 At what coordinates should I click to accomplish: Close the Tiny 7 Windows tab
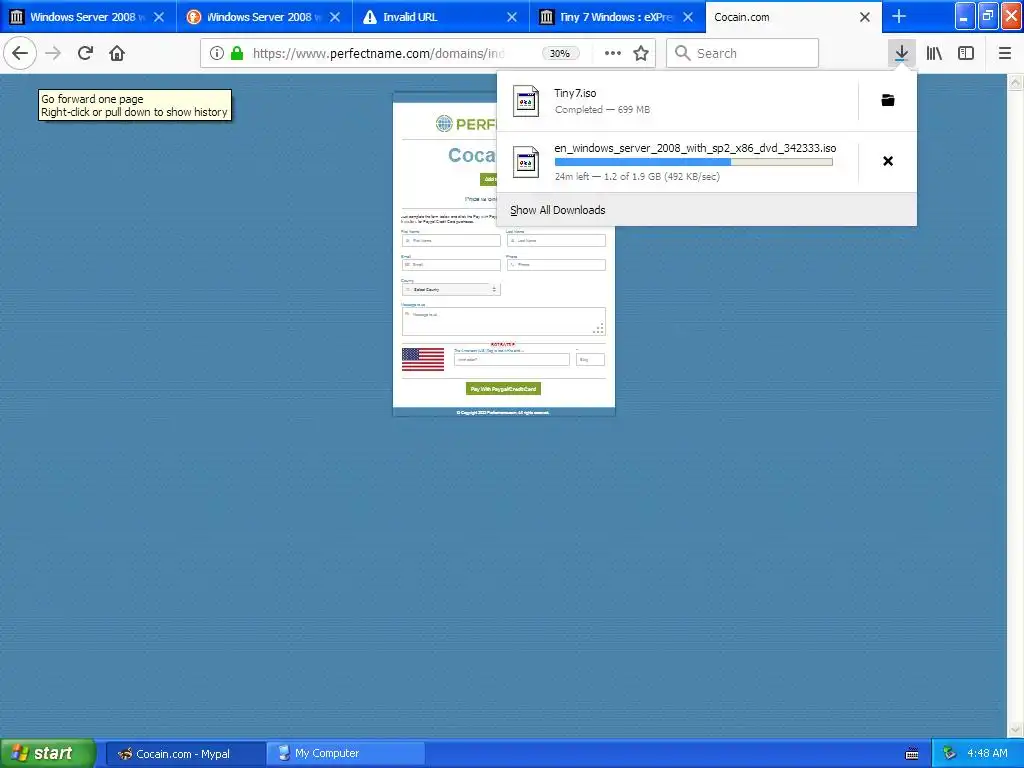click(x=688, y=17)
